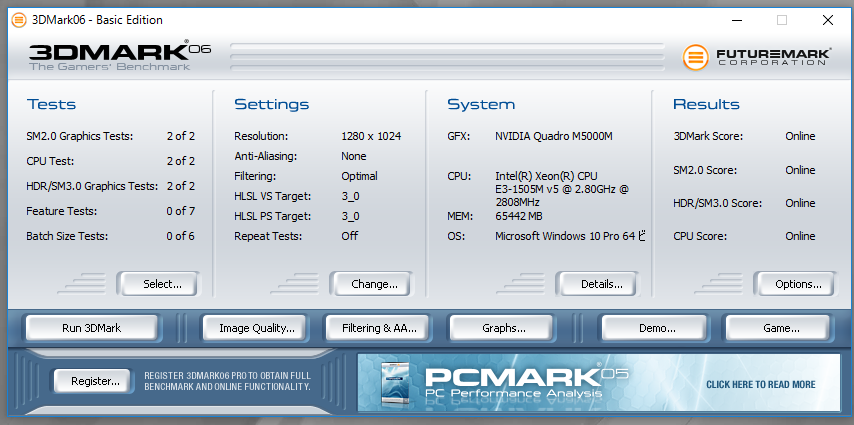Image resolution: width=854 pixels, height=425 pixels.
Task: Open the Select tests dialog
Action: click(158, 284)
